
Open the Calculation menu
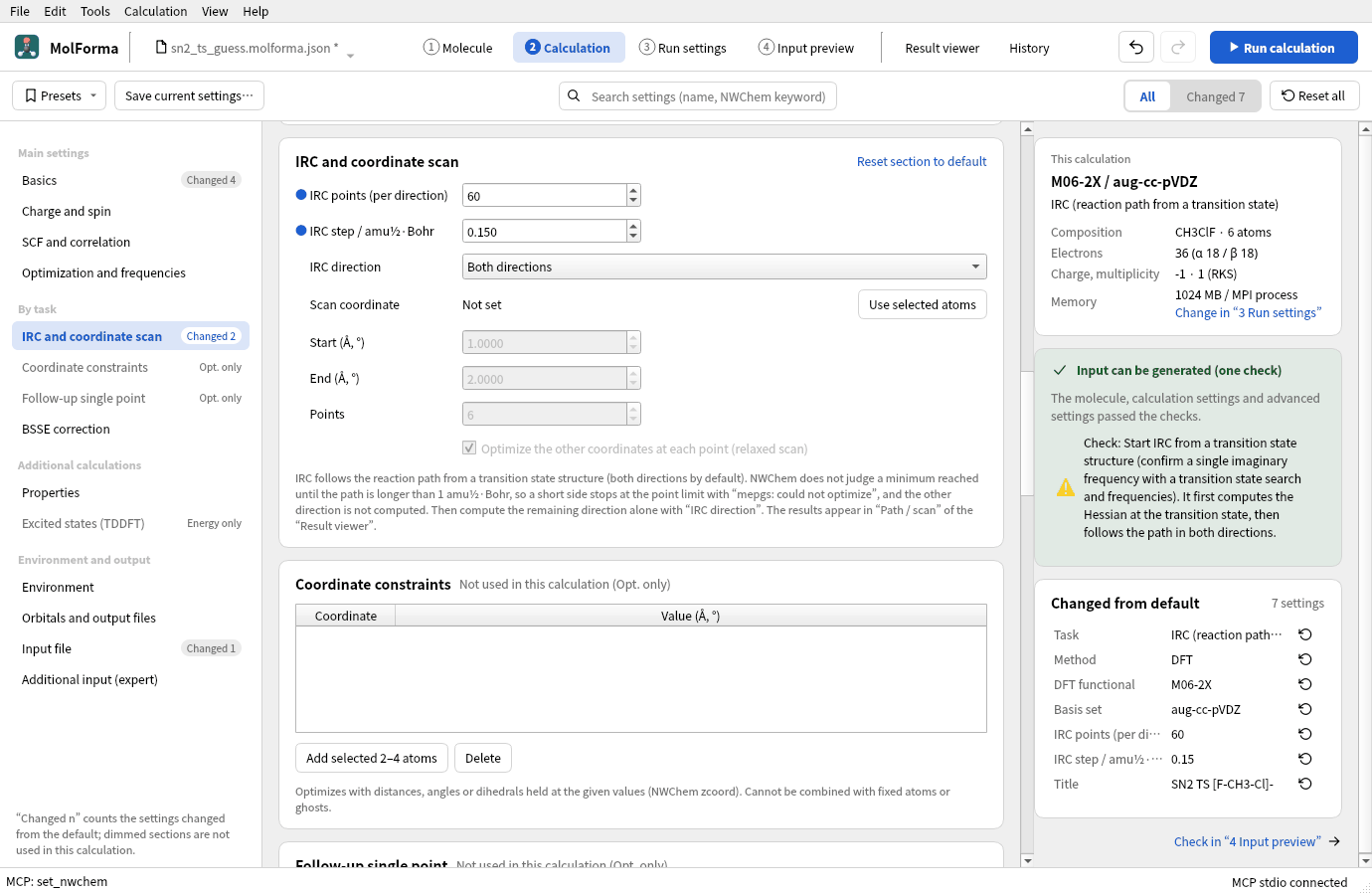(x=155, y=11)
